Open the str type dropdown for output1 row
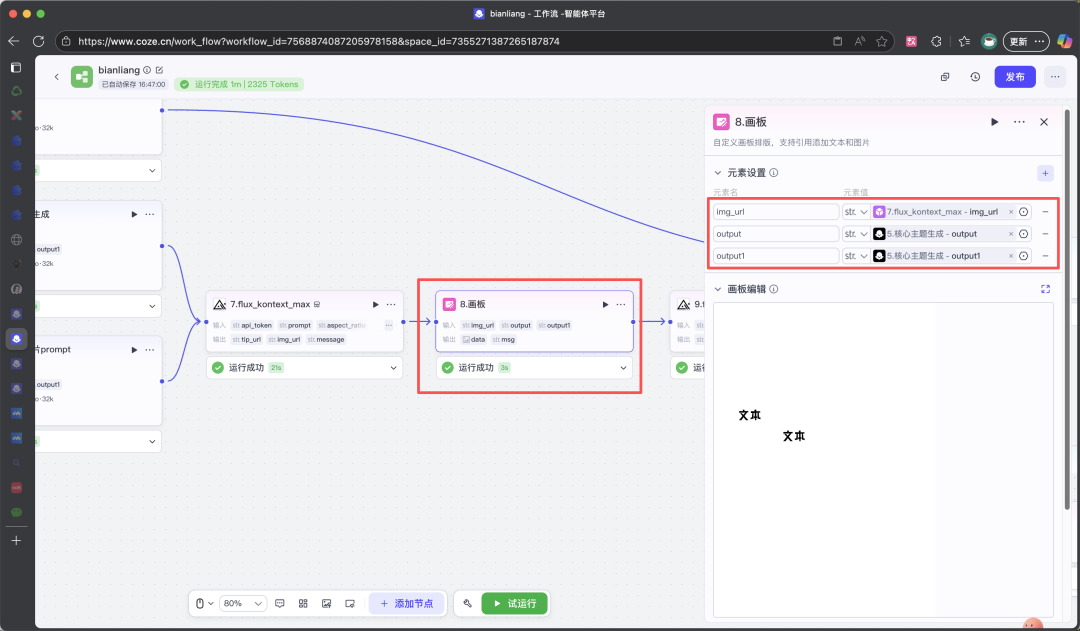 tap(856, 256)
